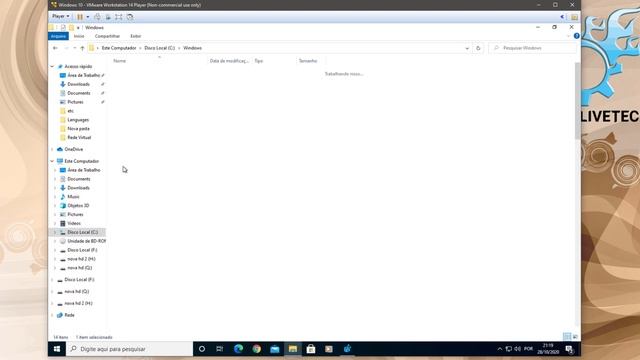
Task: Launch Google Chrome from taskbar
Action: click(x=256, y=349)
